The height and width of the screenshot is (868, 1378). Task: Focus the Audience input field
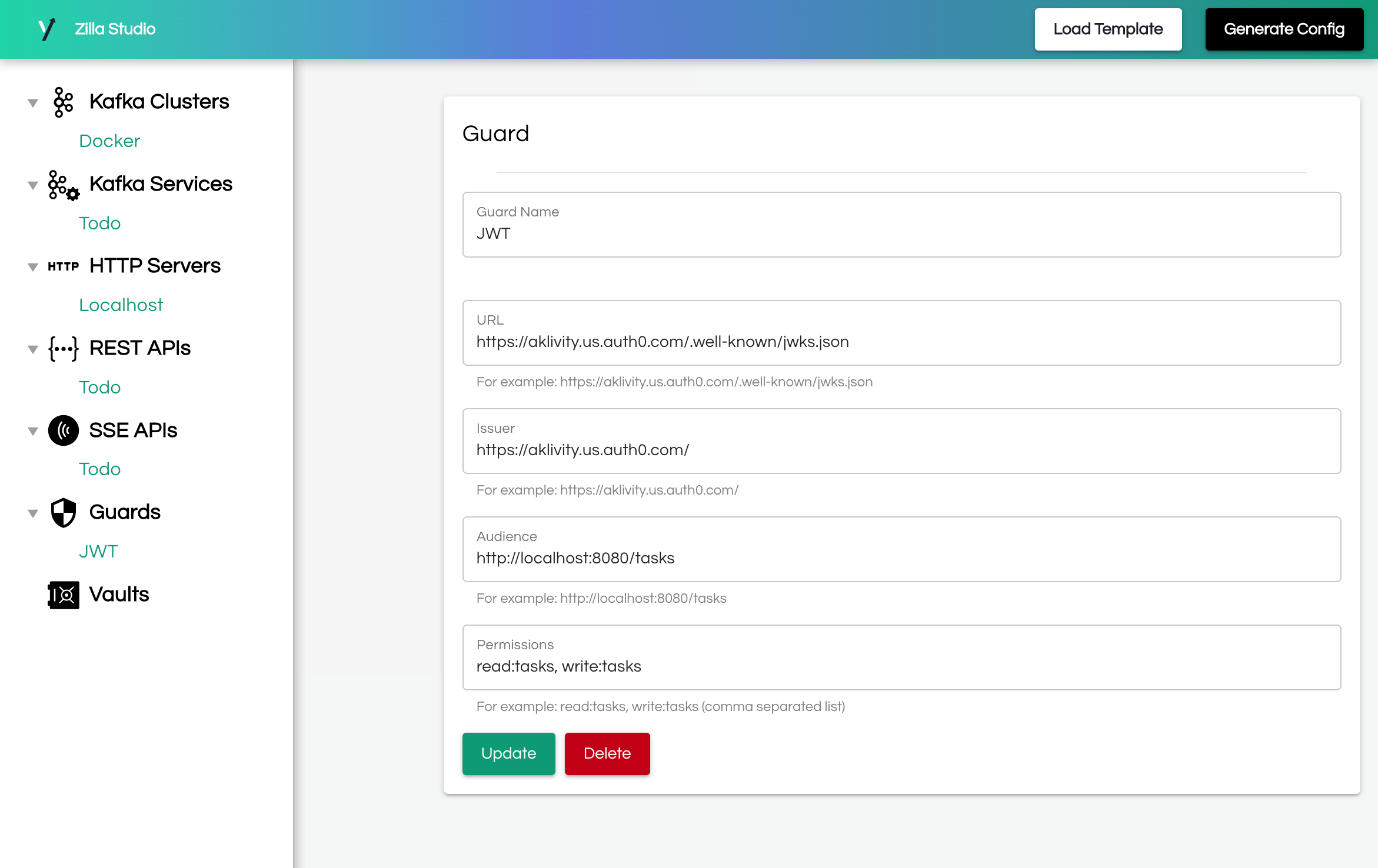(901, 558)
